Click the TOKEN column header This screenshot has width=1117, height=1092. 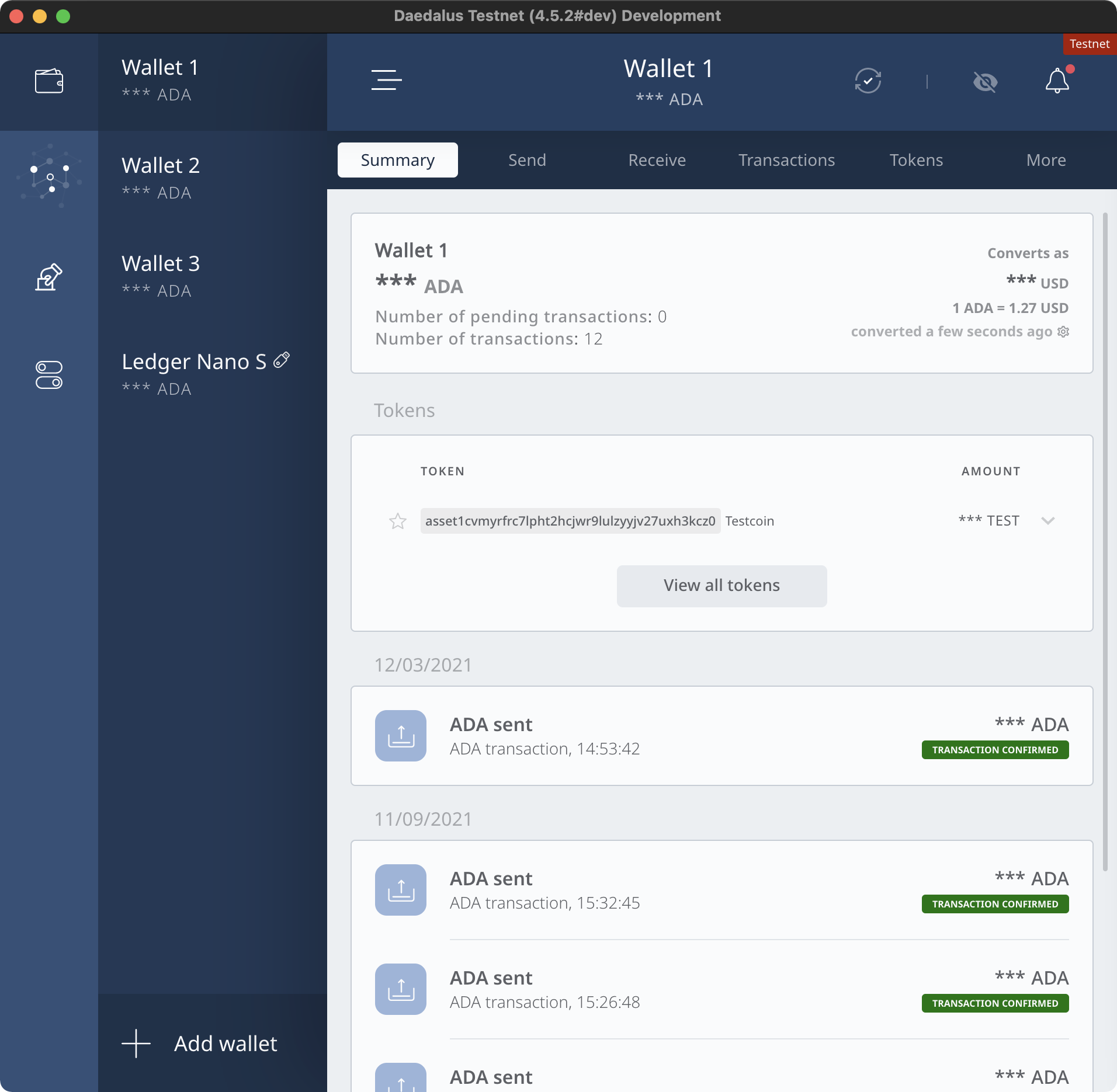tap(443, 471)
